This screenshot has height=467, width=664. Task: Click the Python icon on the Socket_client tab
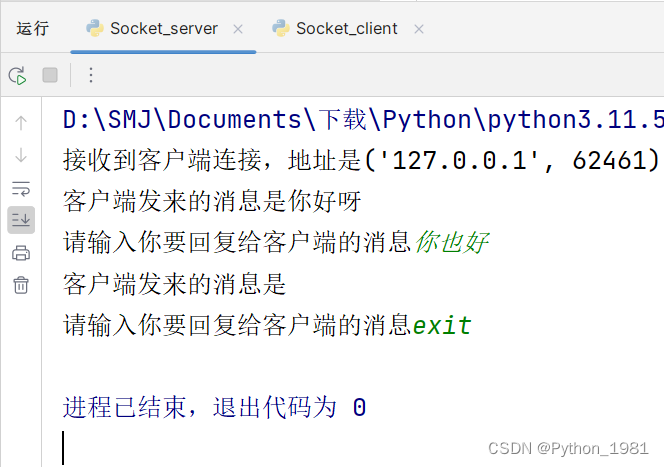pos(281,28)
